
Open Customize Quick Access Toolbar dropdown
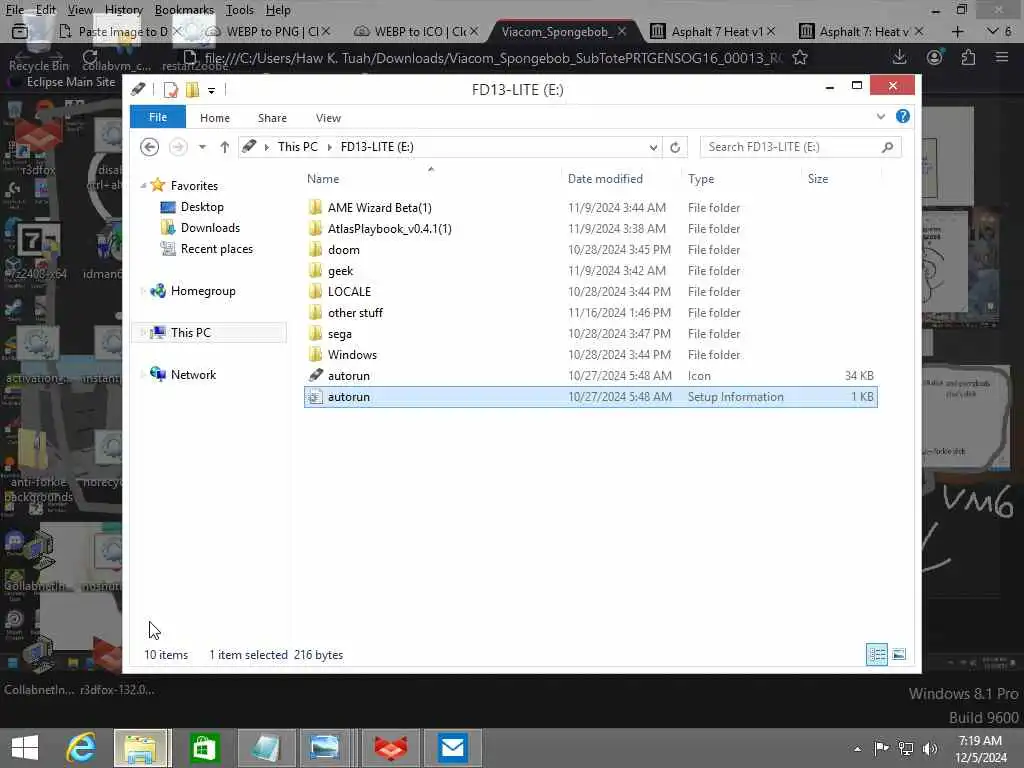click(x=212, y=90)
